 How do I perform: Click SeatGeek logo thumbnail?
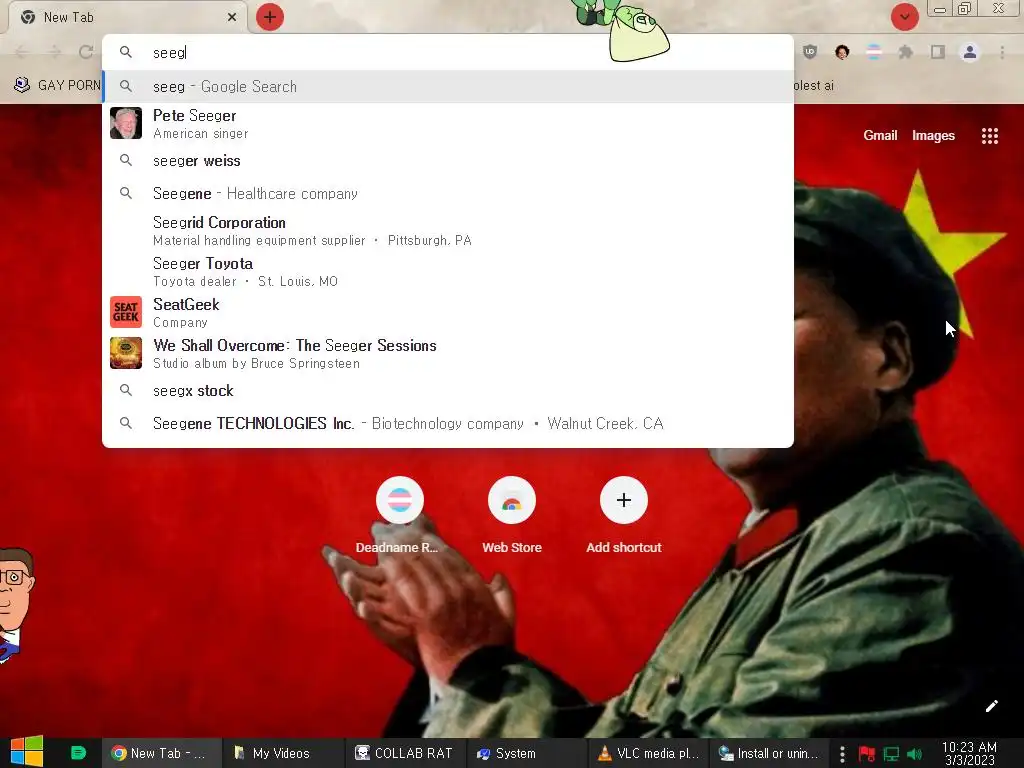pos(126,312)
